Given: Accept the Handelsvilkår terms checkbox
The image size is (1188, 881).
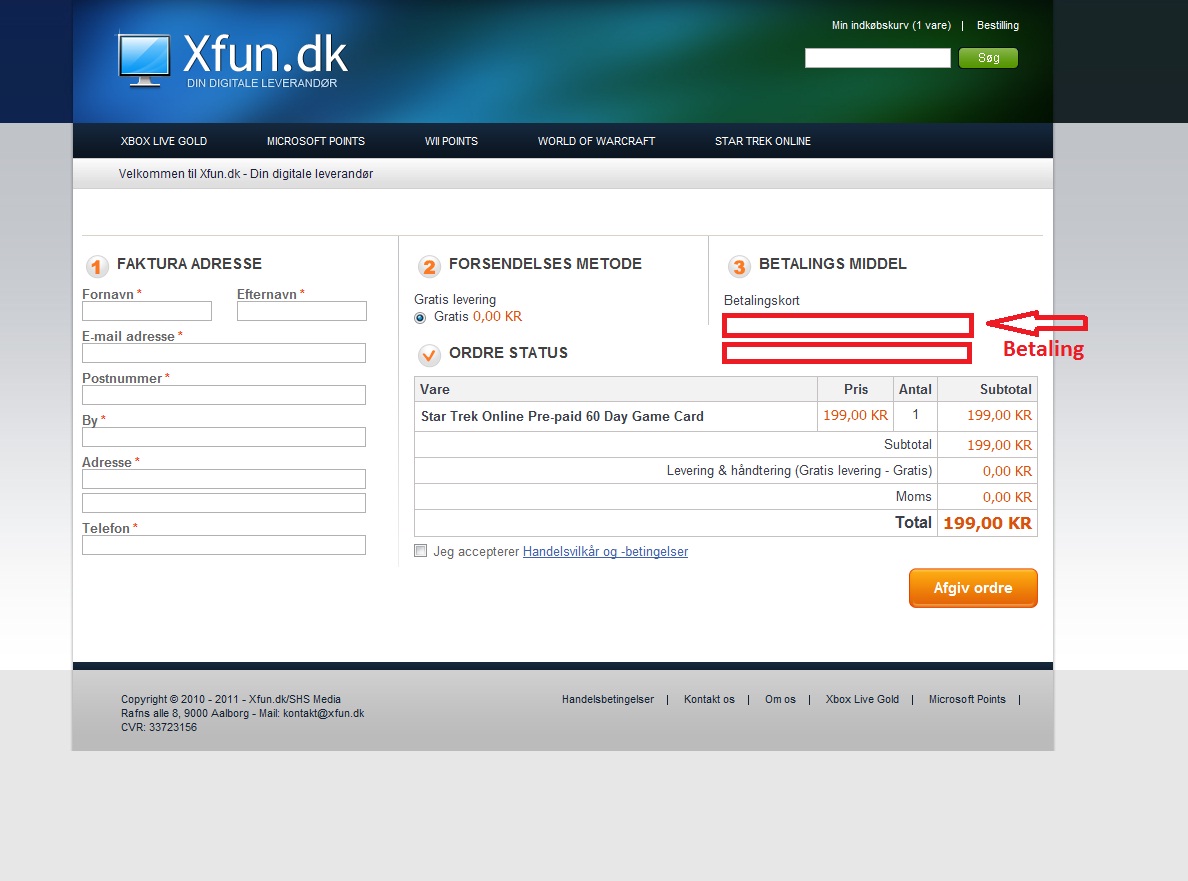Looking at the screenshot, I should tap(421, 551).
